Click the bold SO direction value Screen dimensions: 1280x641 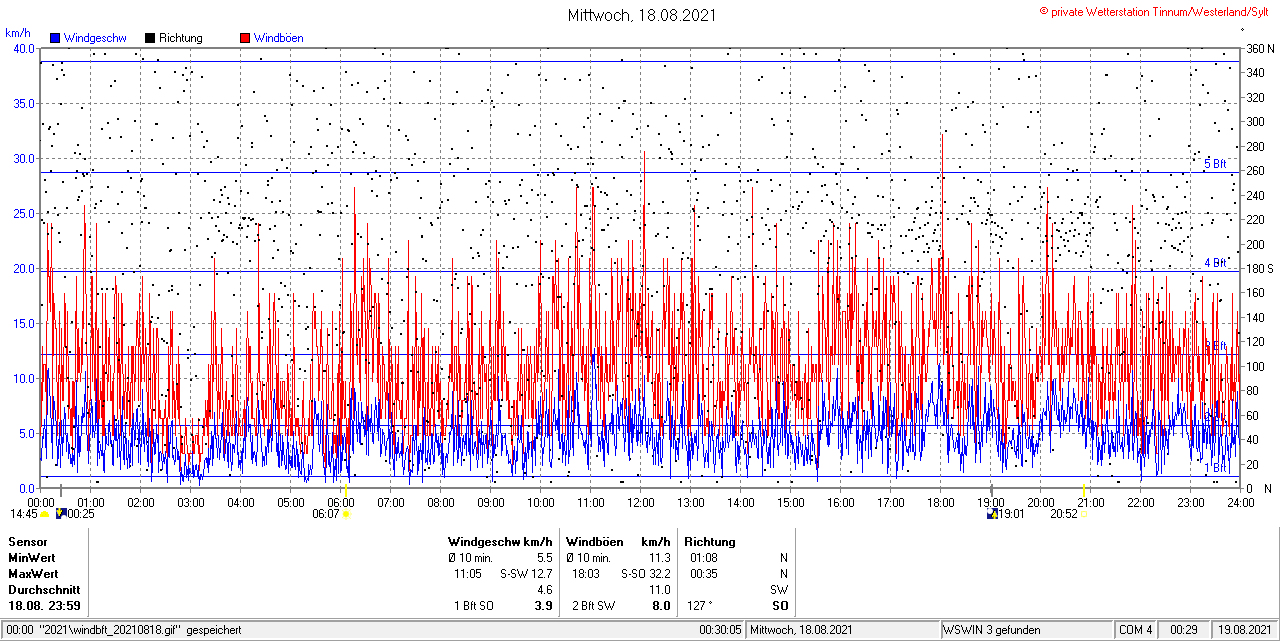point(780,606)
